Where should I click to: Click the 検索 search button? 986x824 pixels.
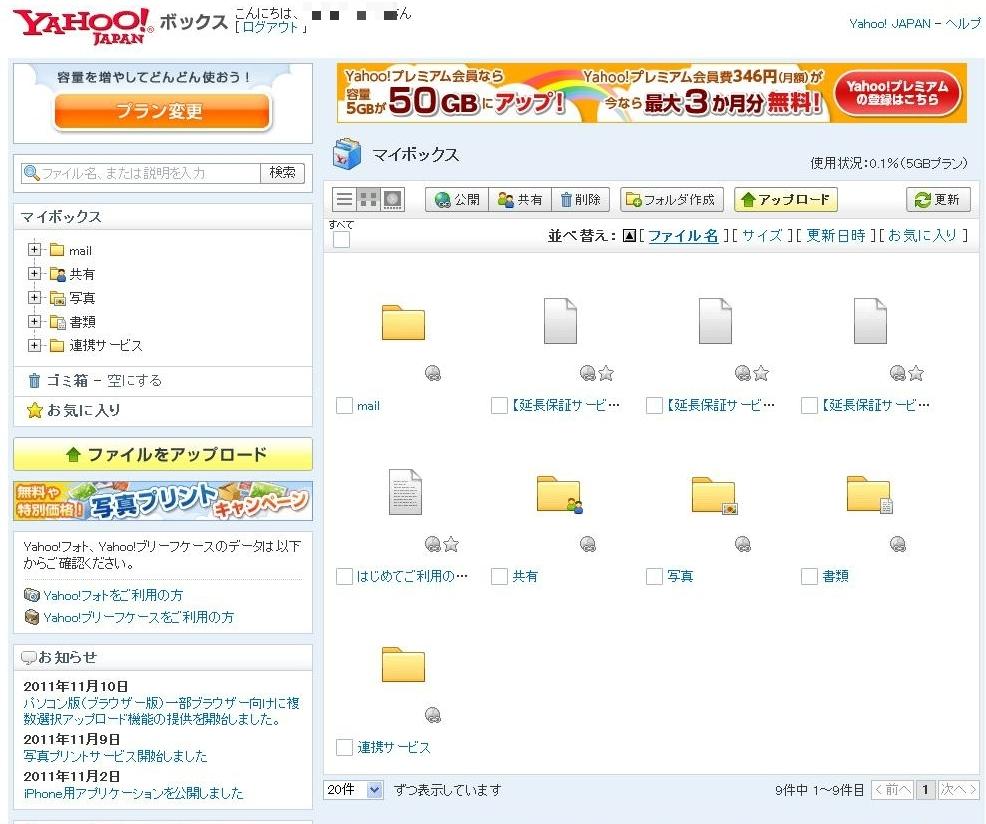pos(282,173)
